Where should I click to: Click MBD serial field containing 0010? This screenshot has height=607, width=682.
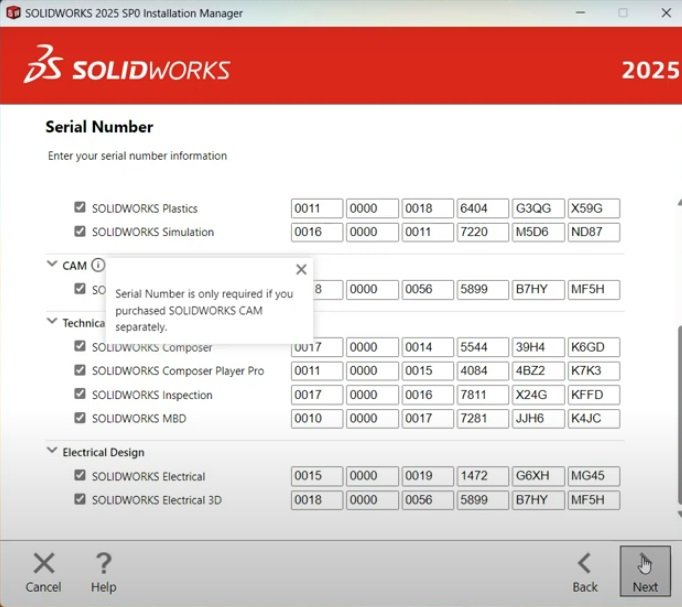click(317, 419)
